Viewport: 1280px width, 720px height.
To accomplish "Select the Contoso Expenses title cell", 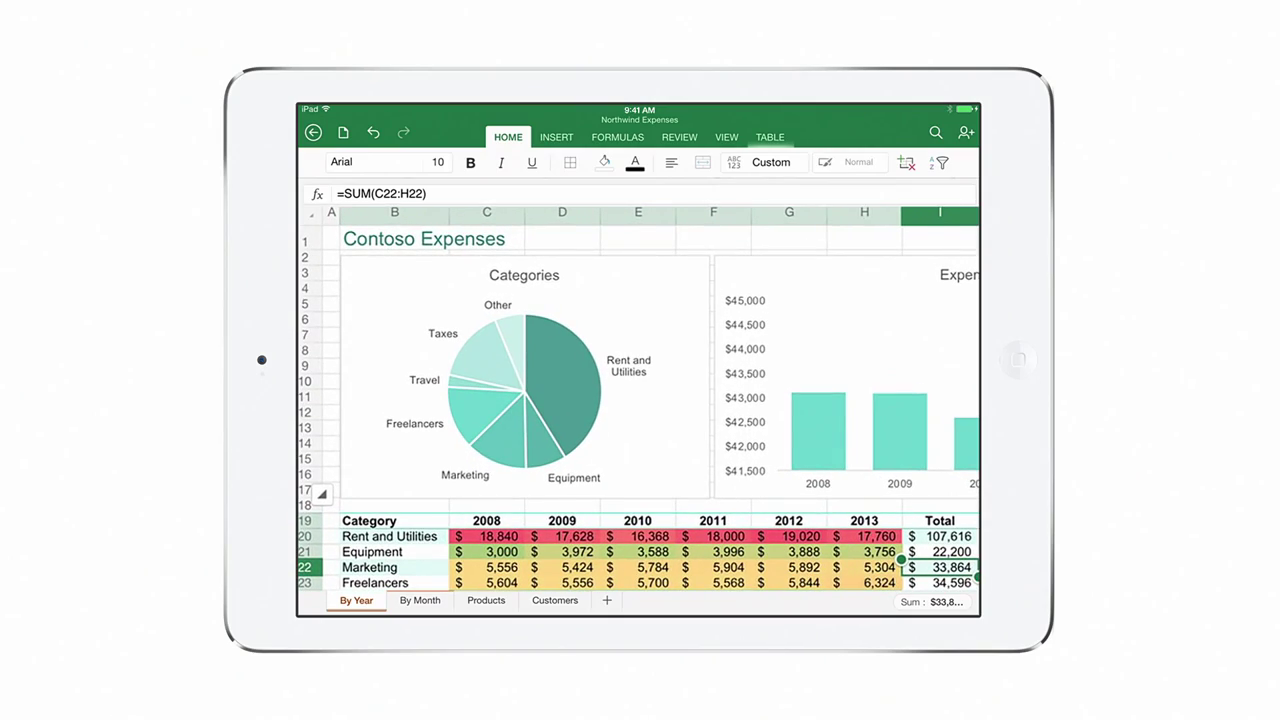I will tap(424, 239).
